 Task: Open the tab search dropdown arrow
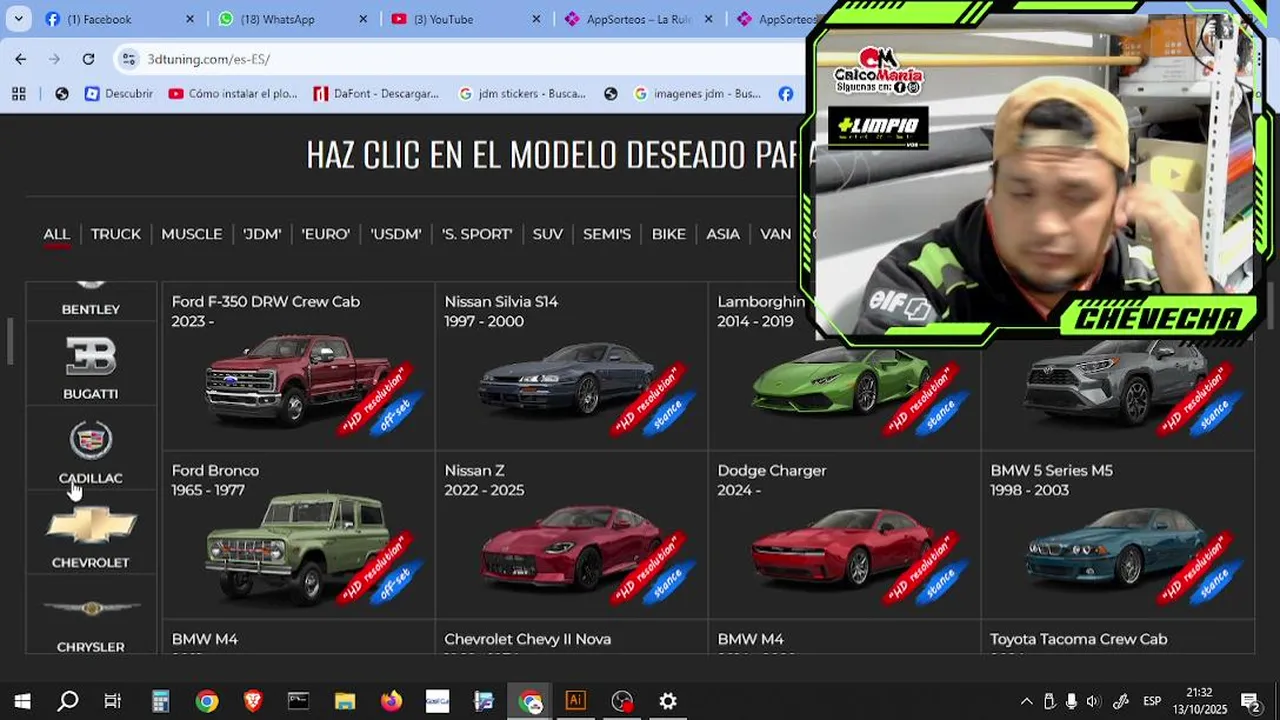click(18, 19)
